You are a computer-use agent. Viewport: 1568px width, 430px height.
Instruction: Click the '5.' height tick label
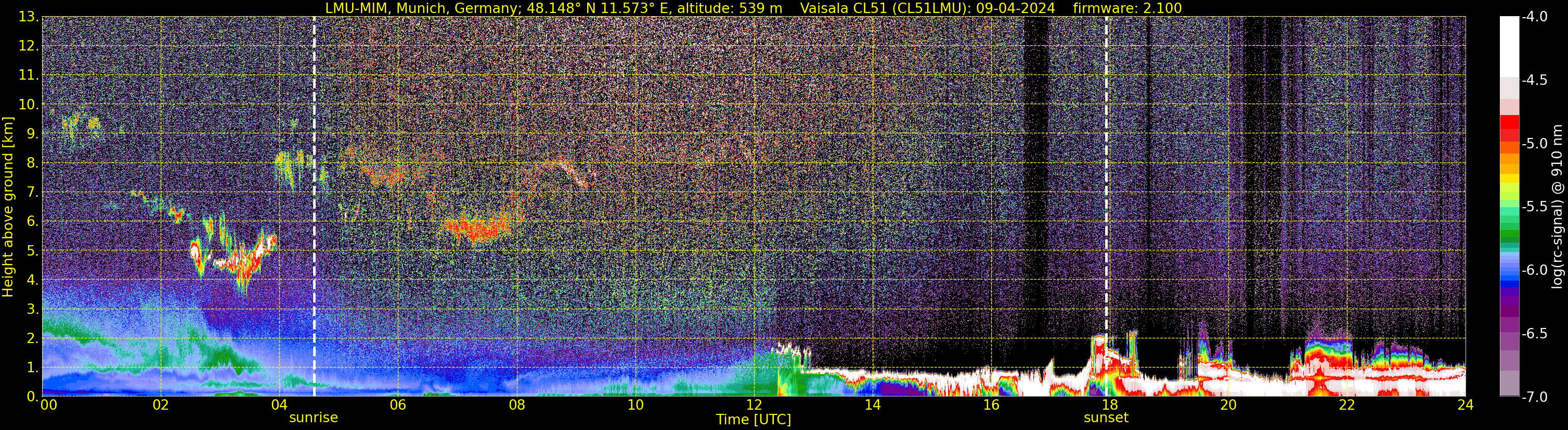33,250
